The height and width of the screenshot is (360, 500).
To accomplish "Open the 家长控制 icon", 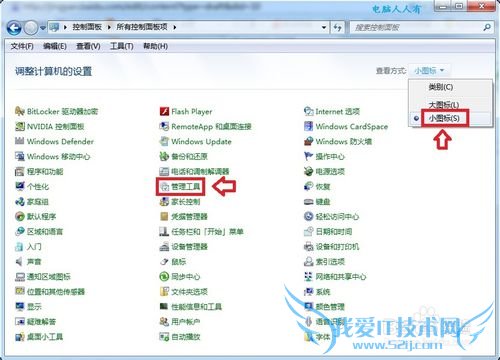I will [x=164, y=201].
